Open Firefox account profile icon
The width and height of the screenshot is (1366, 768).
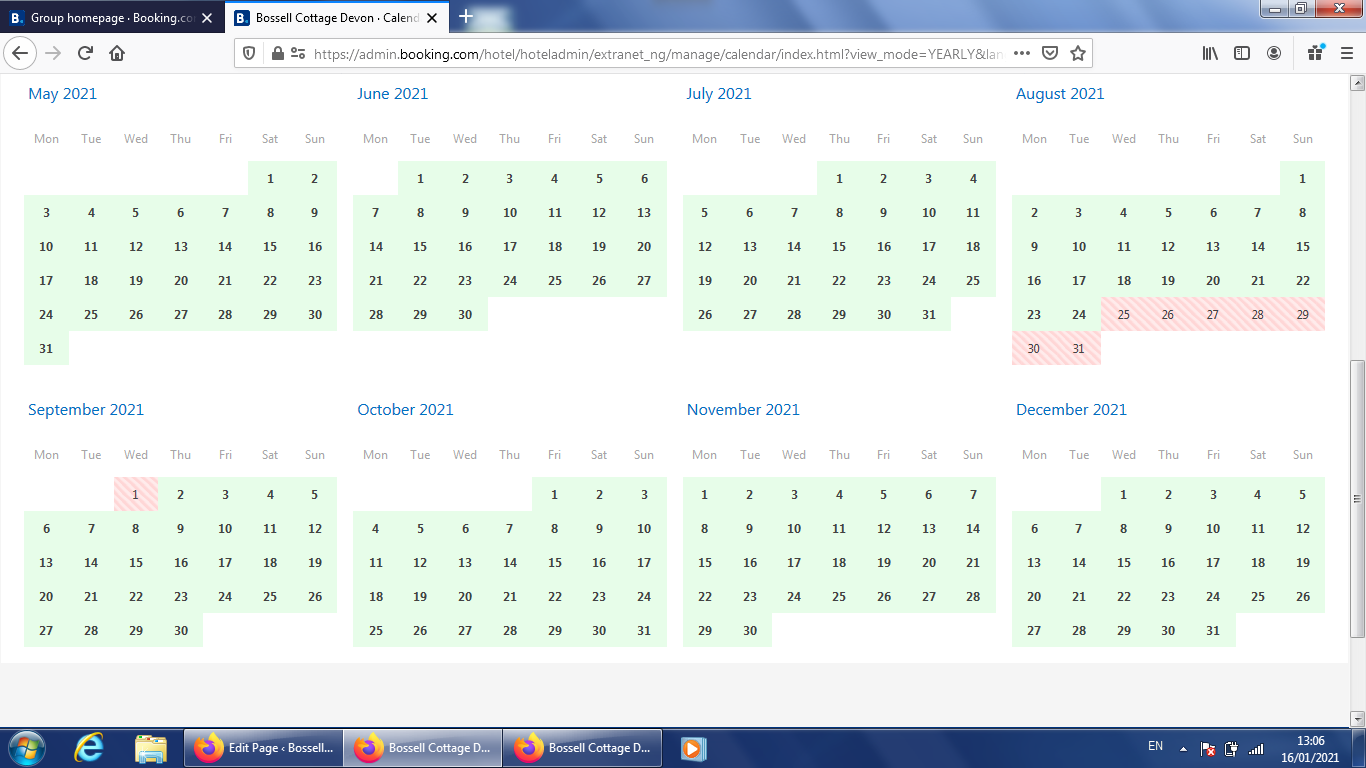1273,54
